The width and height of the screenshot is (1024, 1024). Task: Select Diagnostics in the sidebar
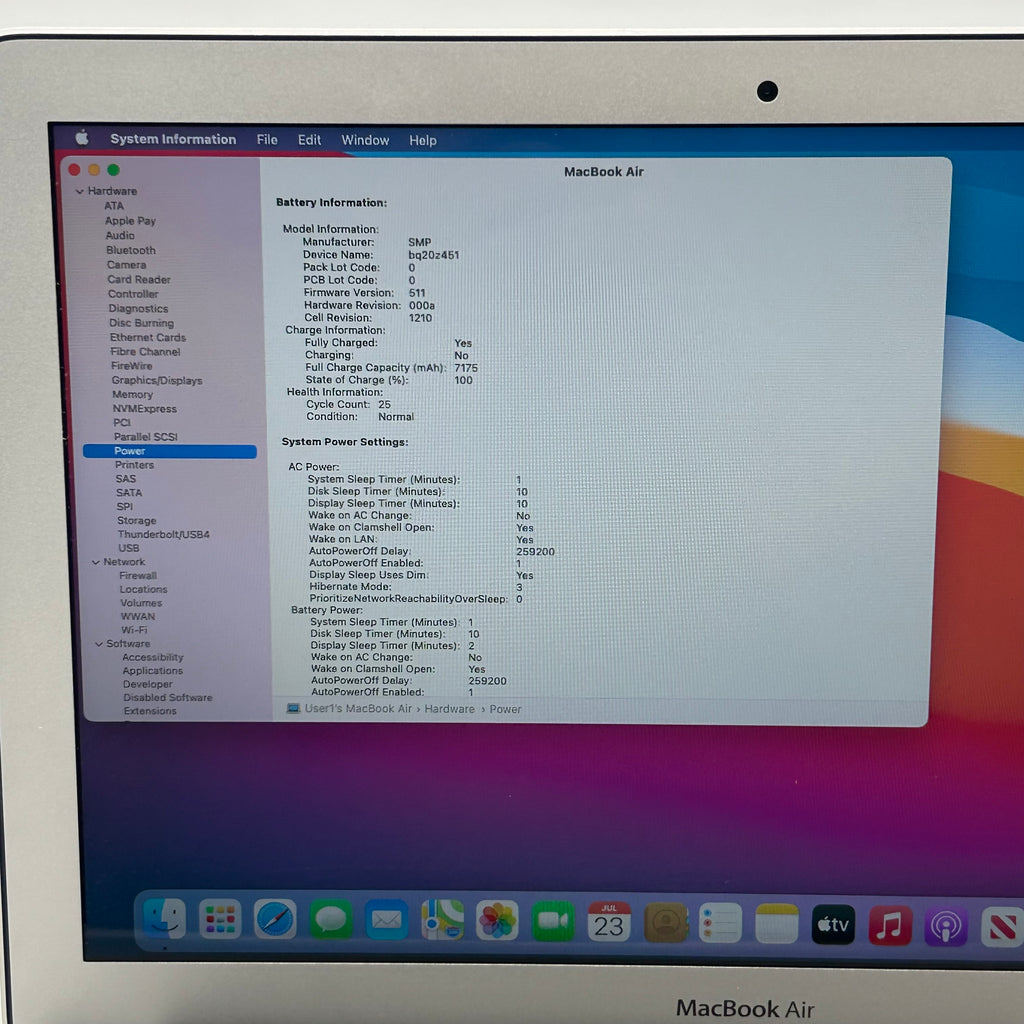(138, 308)
